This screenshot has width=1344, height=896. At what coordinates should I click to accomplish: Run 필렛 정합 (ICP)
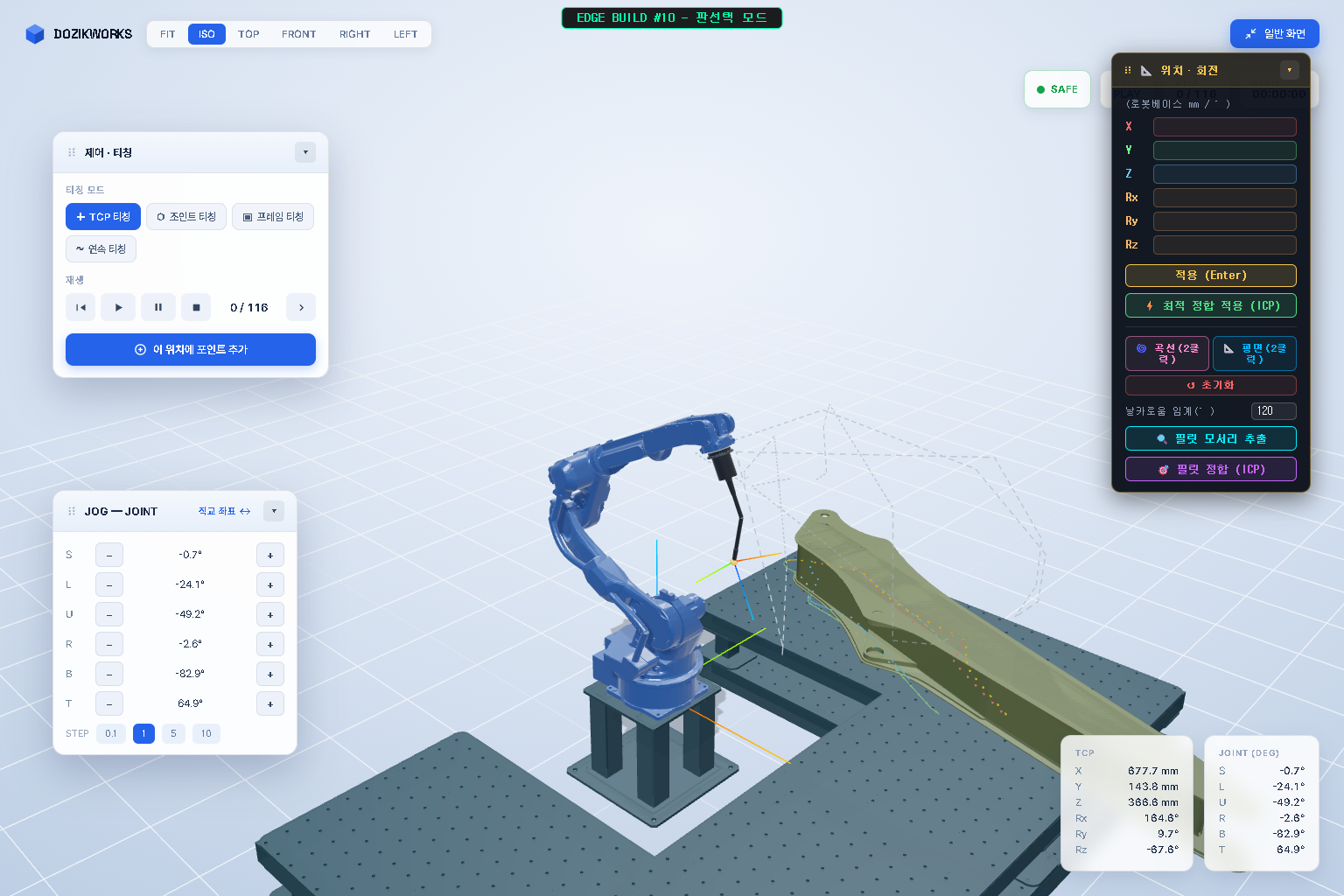coord(1211,469)
